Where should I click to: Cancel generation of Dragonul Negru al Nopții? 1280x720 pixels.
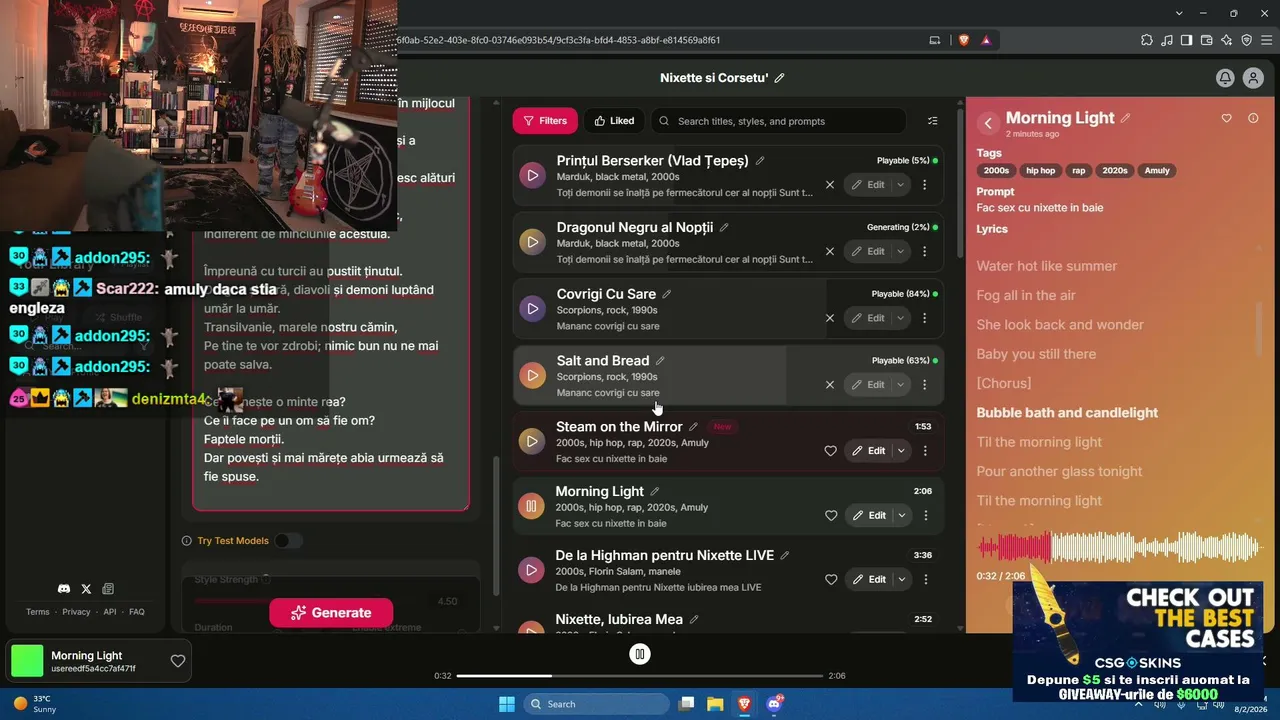(x=830, y=251)
